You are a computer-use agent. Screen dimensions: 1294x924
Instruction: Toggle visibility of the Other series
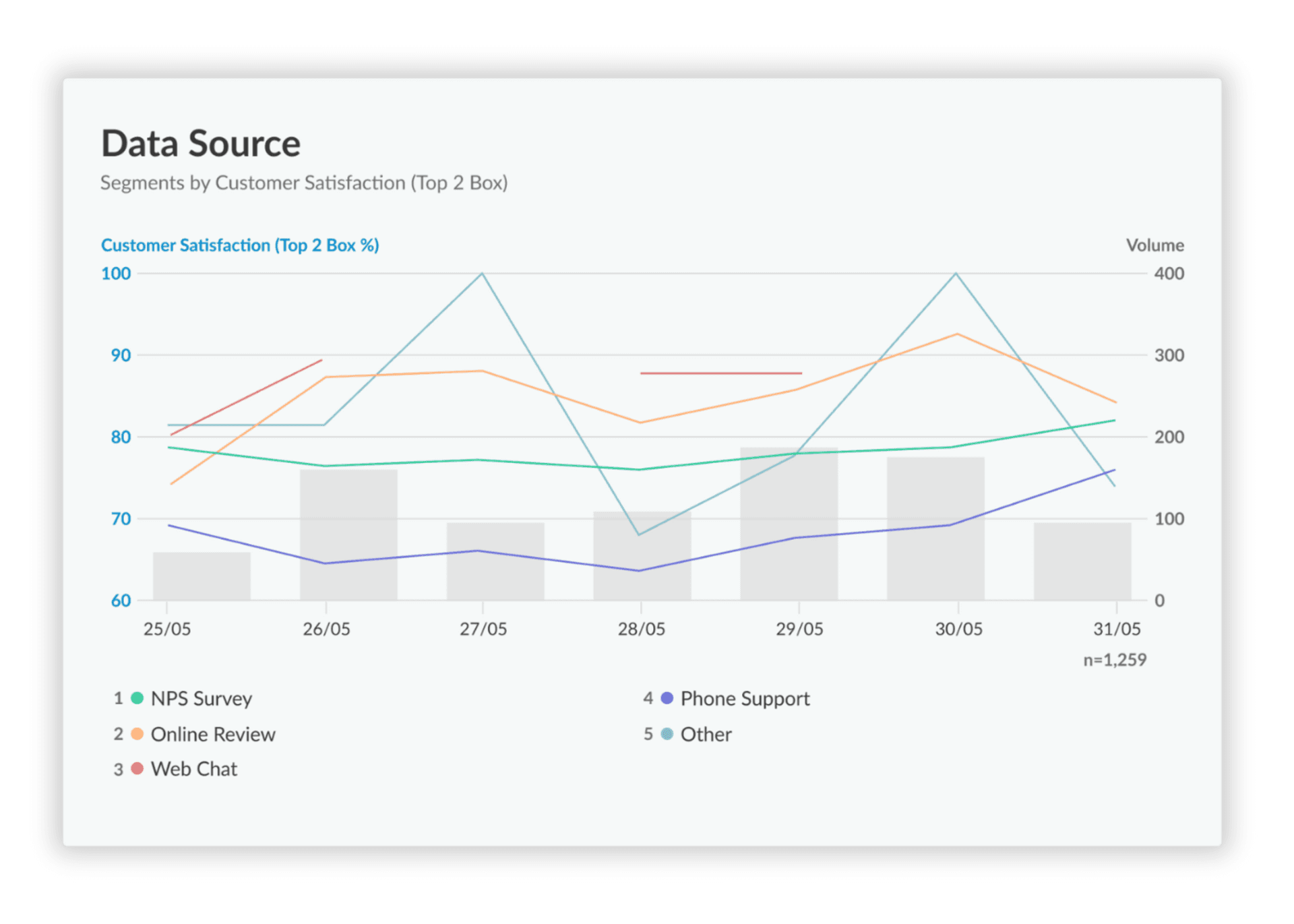point(706,735)
